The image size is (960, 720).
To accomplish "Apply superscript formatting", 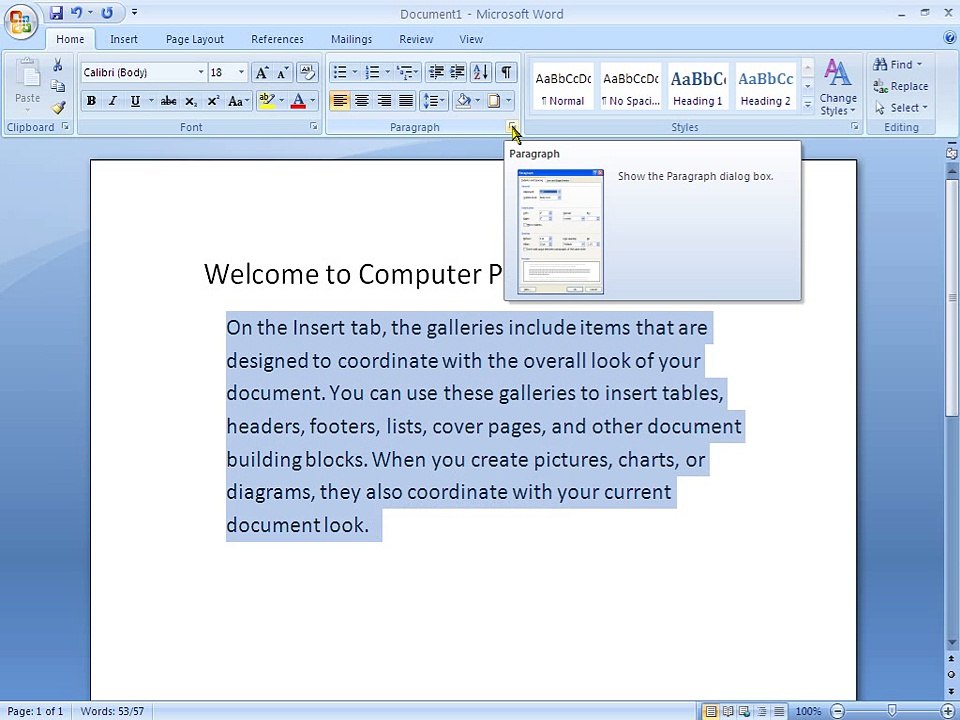I will coord(212,101).
